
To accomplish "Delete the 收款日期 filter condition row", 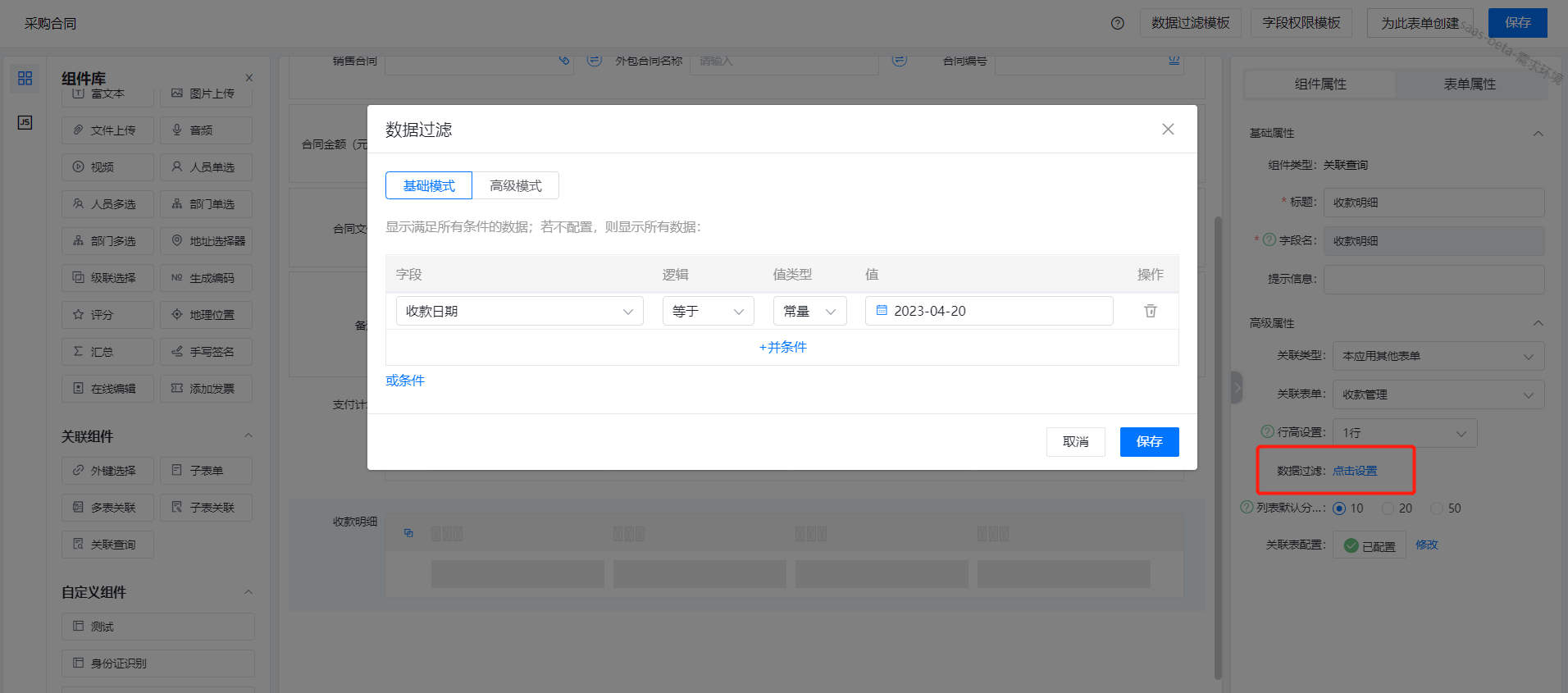I will (1151, 311).
